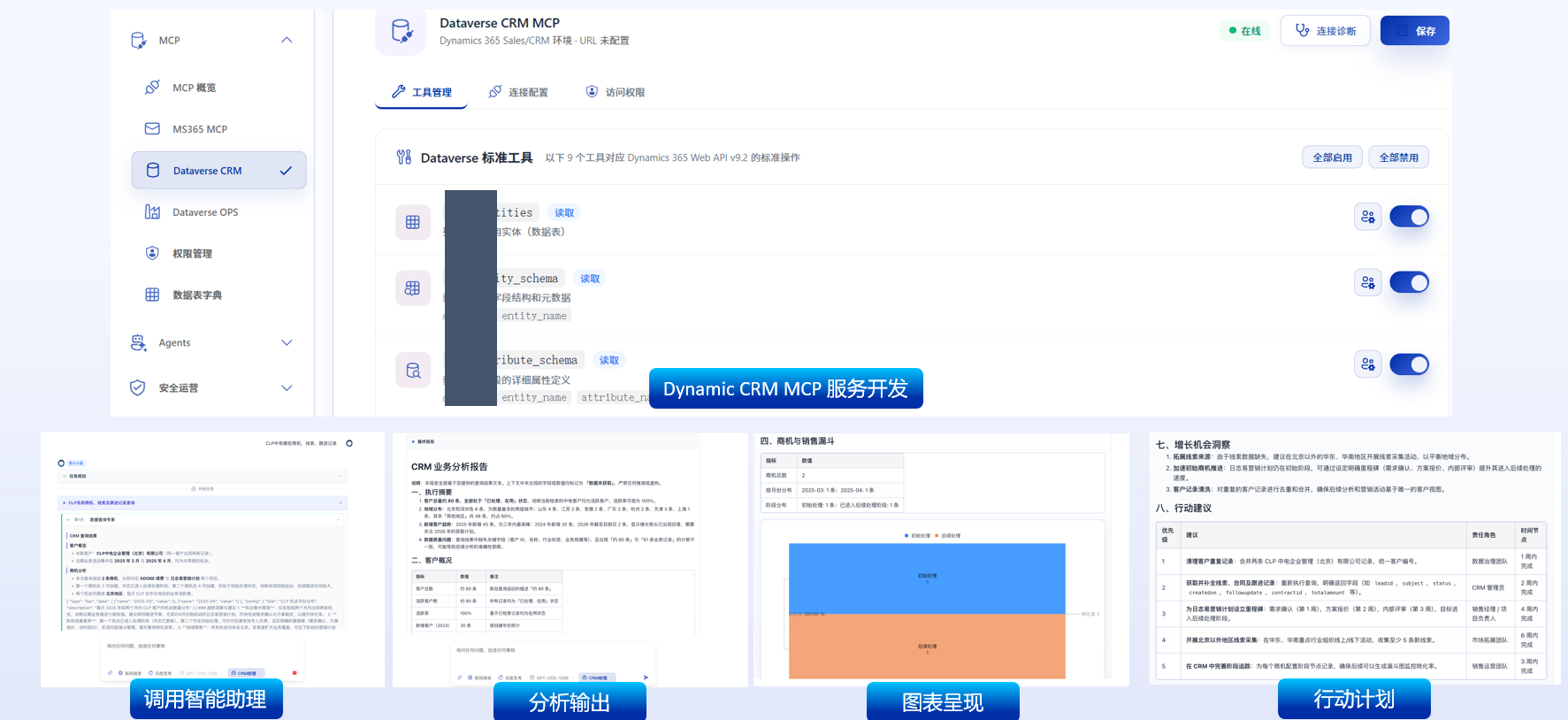This screenshot has width=1568, height=720.
Task: Open Dataverse OPS via its chart icon
Action: coord(152,212)
